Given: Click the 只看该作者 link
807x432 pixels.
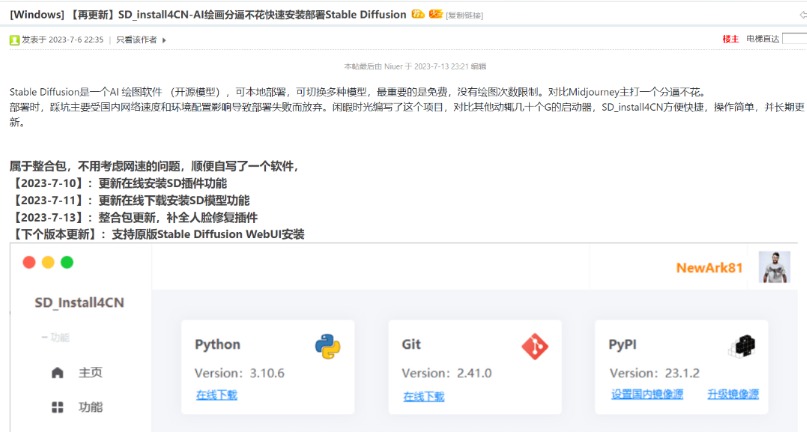Looking at the screenshot, I should [136, 40].
